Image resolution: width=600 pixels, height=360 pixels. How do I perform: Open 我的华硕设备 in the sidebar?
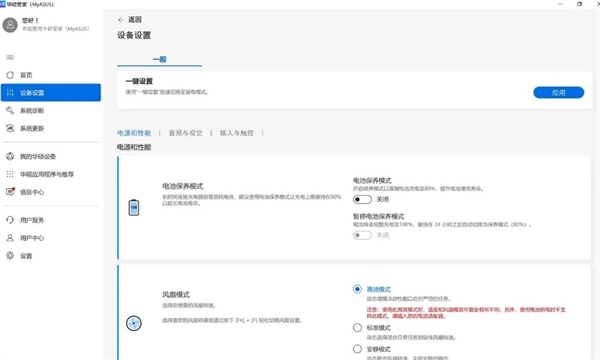[x=51, y=156]
